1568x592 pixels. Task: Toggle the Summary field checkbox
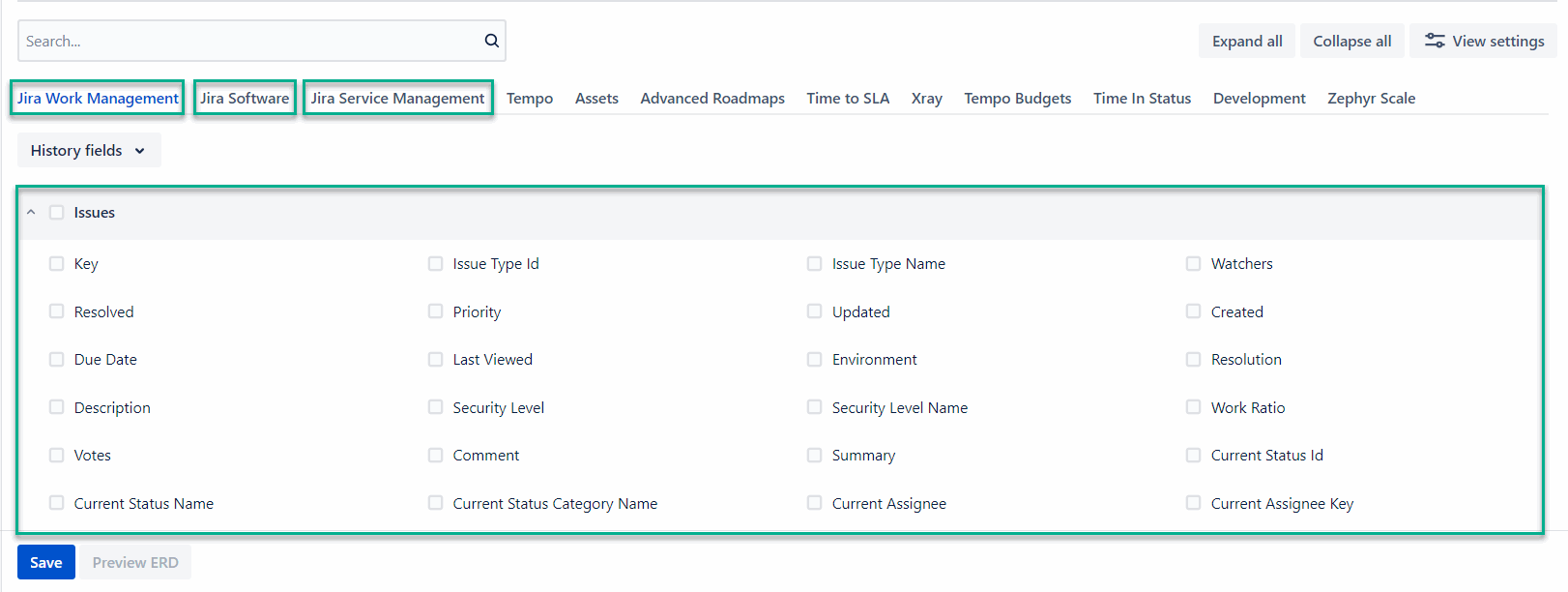point(815,456)
